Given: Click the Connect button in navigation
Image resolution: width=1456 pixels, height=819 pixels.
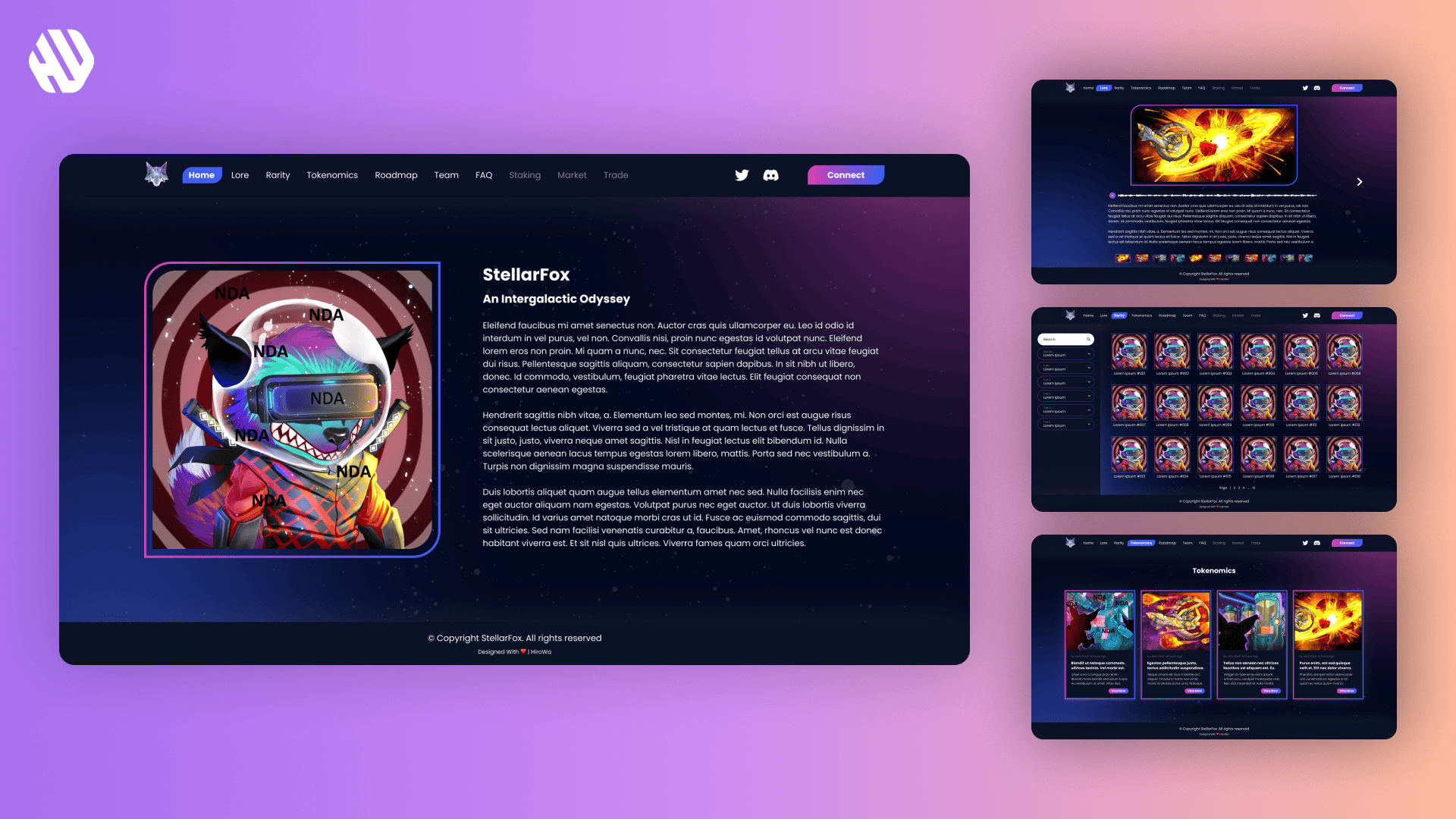Looking at the screenshot, I should point(845,175).
